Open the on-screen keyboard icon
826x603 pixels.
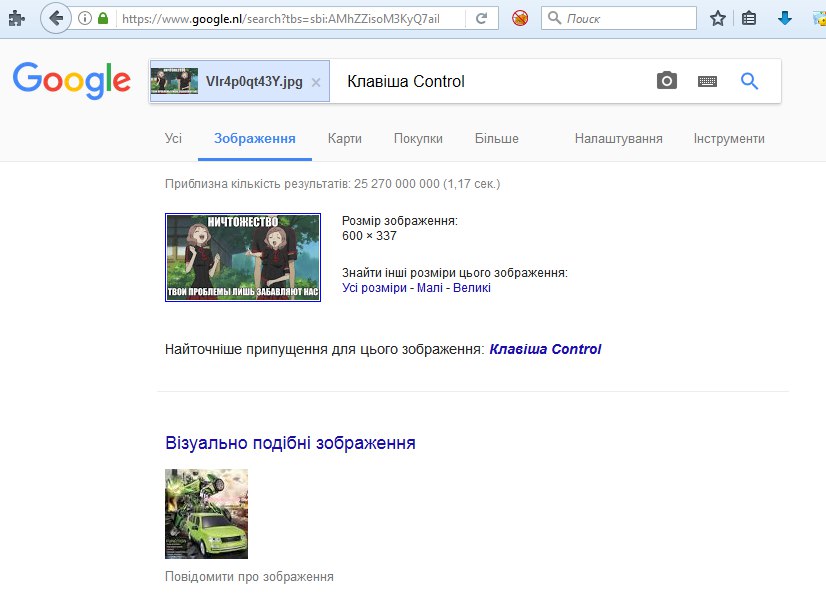[707, 81]
